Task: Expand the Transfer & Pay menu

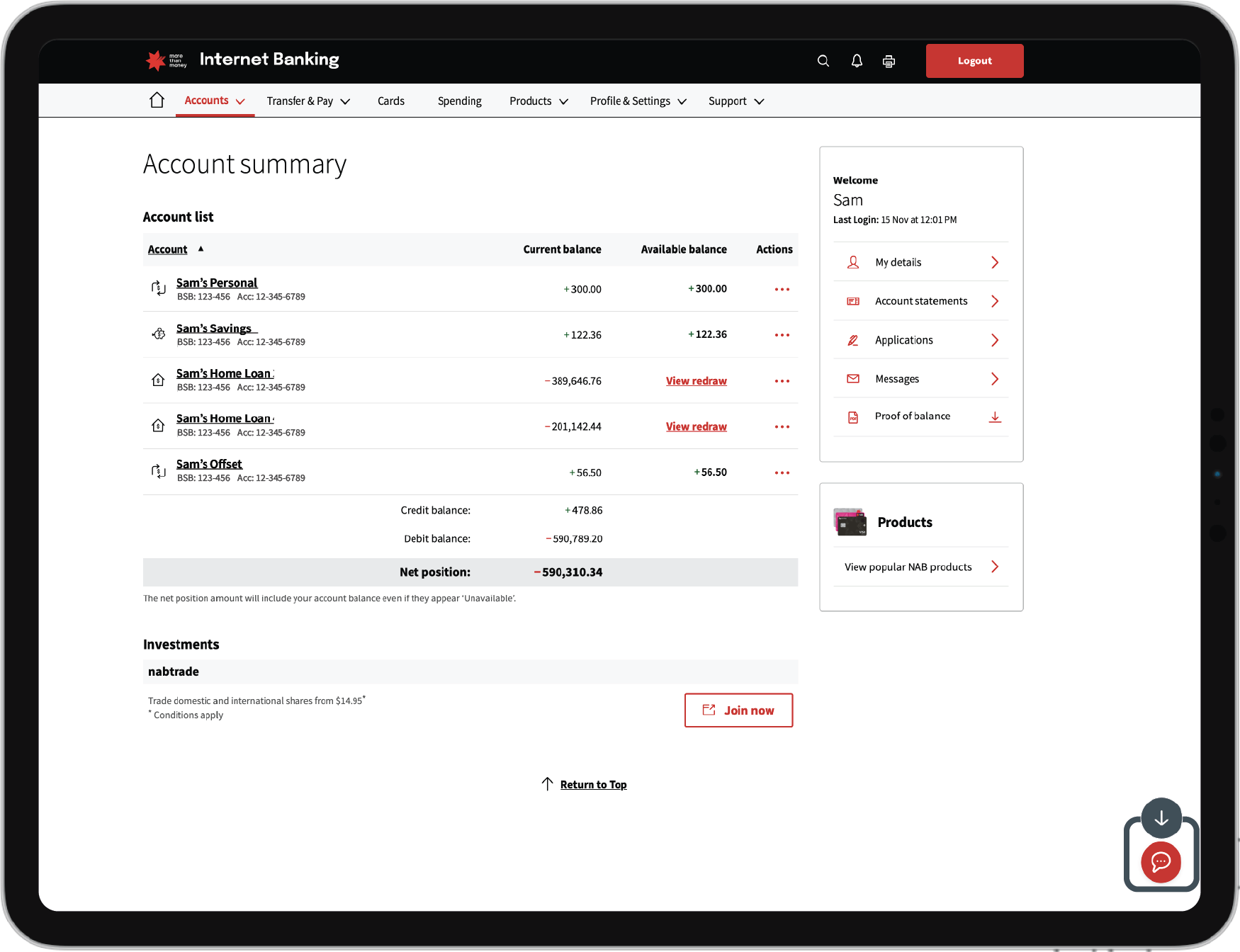Action: point(308,101)
